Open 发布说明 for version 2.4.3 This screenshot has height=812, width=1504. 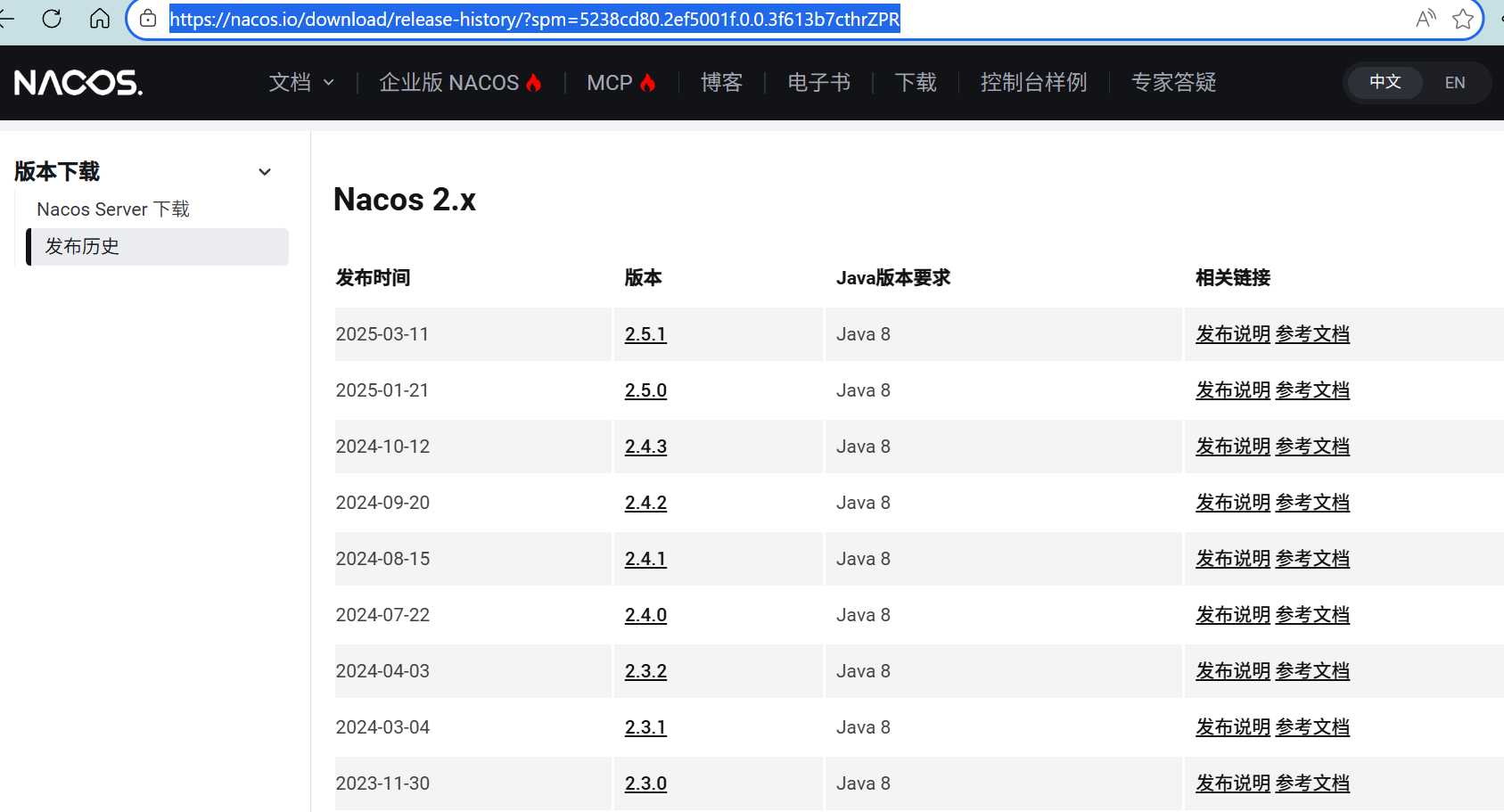coord(1232,447)
